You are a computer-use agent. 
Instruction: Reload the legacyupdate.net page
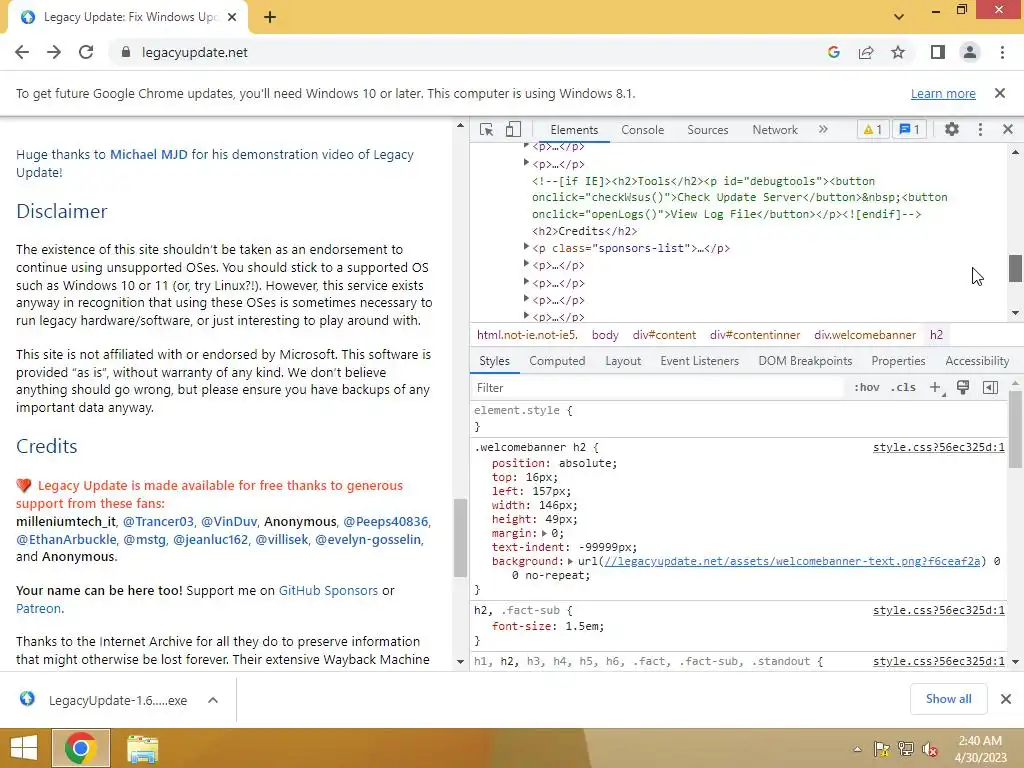tap(86, 52)
